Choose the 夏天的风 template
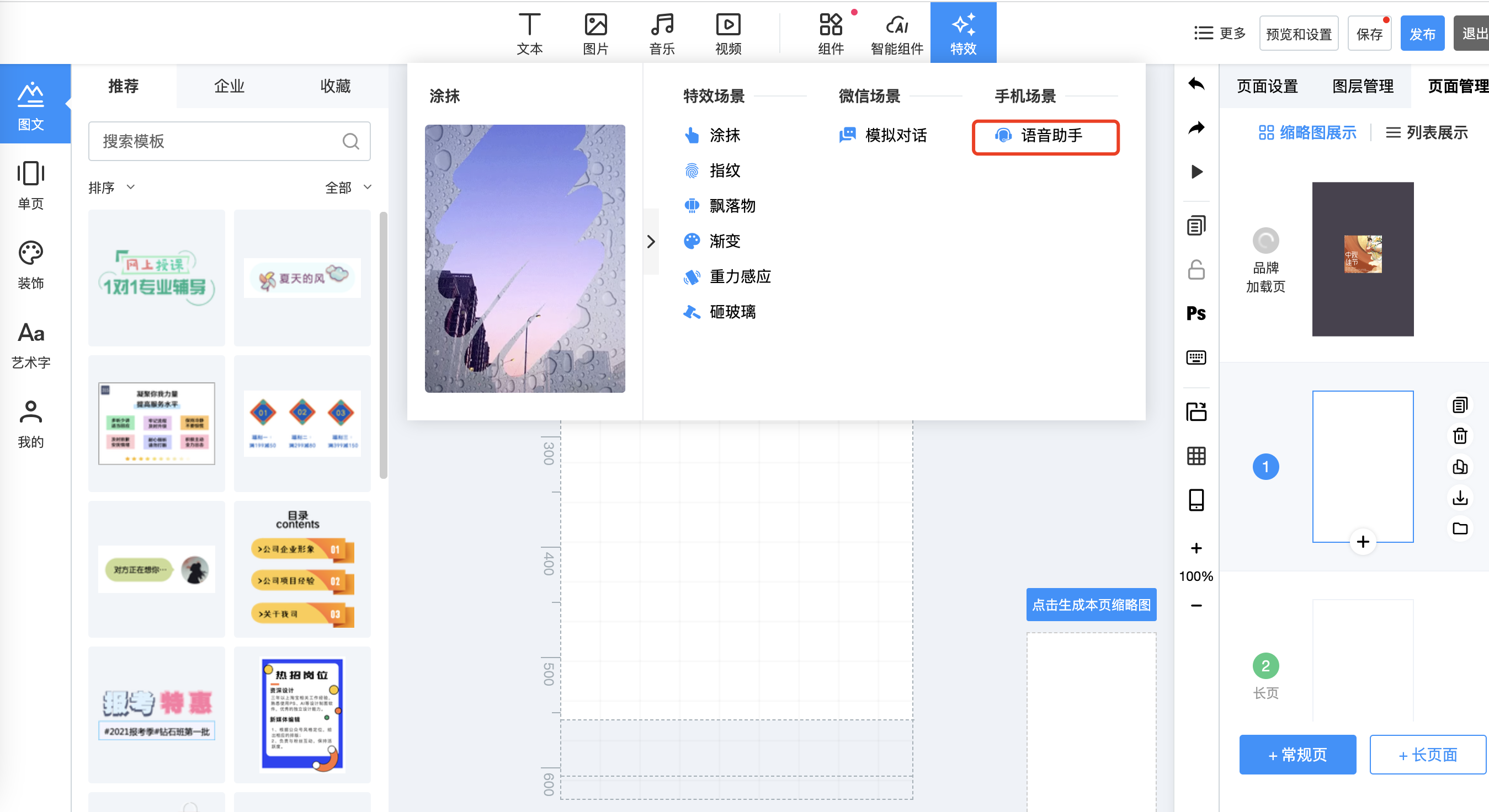The width and height of the screenshot is (1489, 812). [302, 277]
